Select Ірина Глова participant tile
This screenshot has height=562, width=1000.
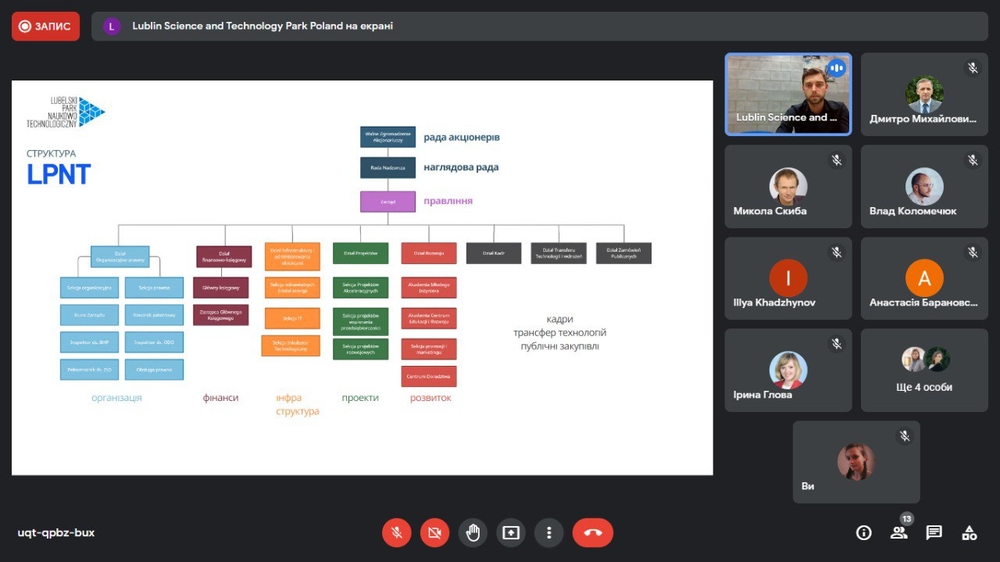[x=788, y=370]
